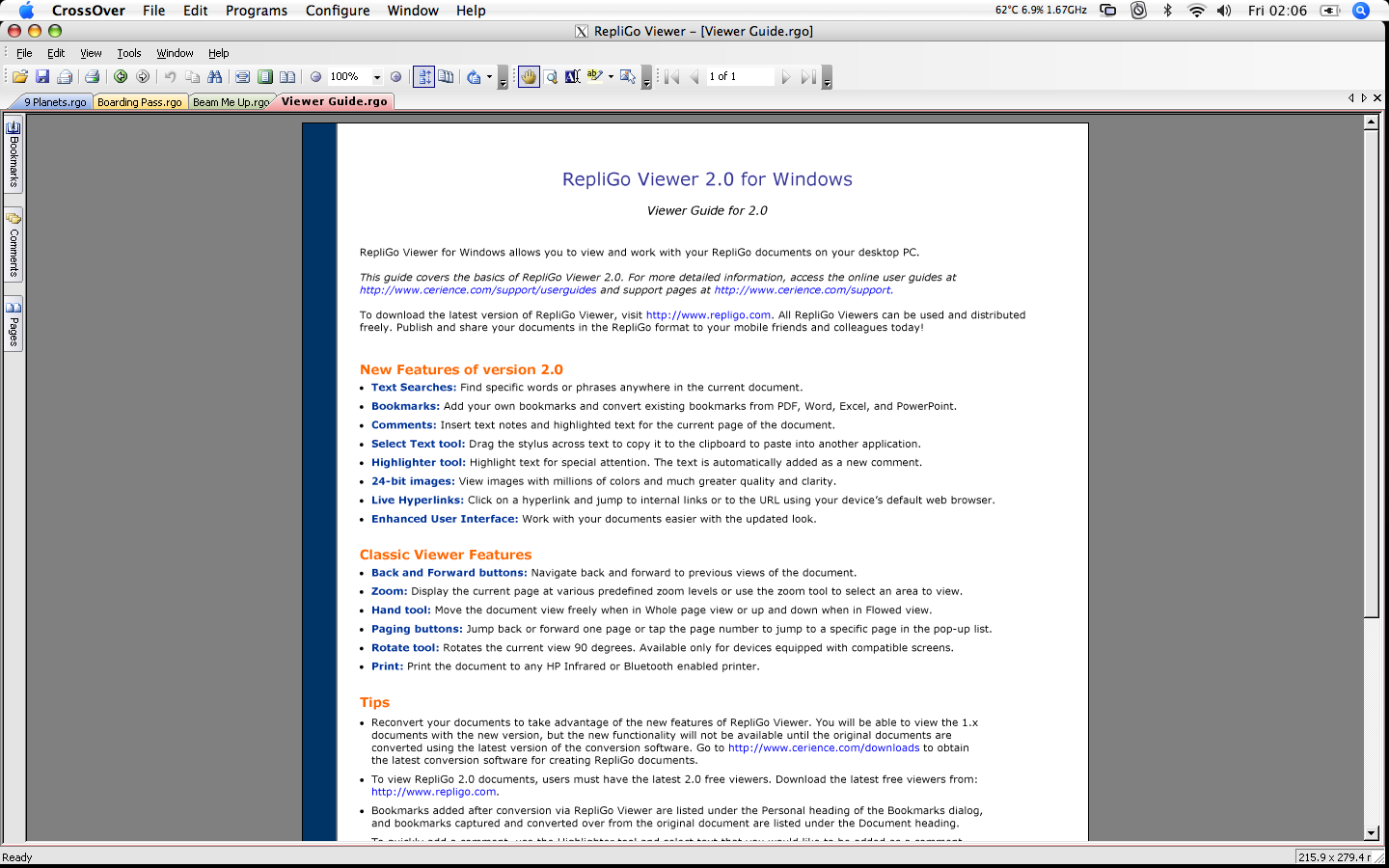The height and width of the screenshot is (868, 1389).
Task: Close the current document tab with X
Action: (1377, 98)
